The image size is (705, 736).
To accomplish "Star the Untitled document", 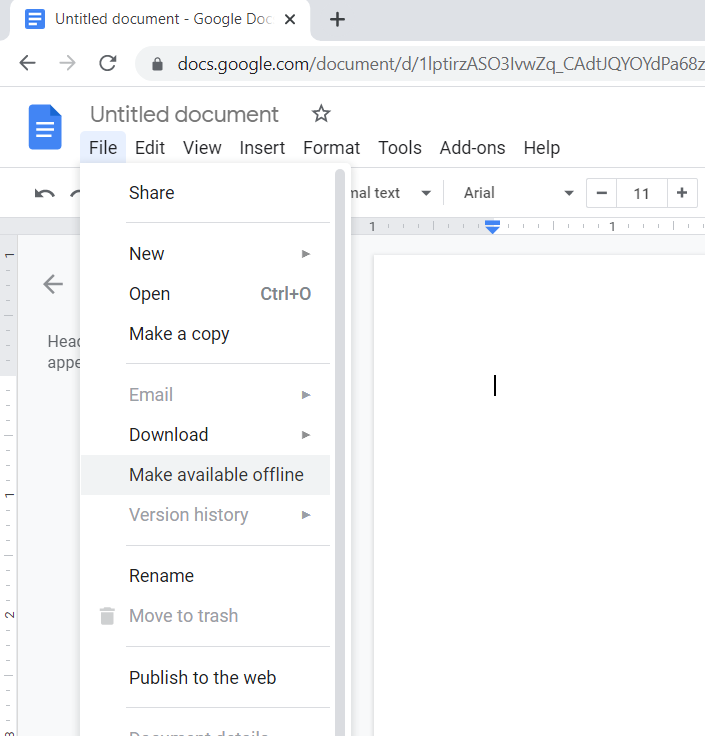I will click(x=321, y=114).
